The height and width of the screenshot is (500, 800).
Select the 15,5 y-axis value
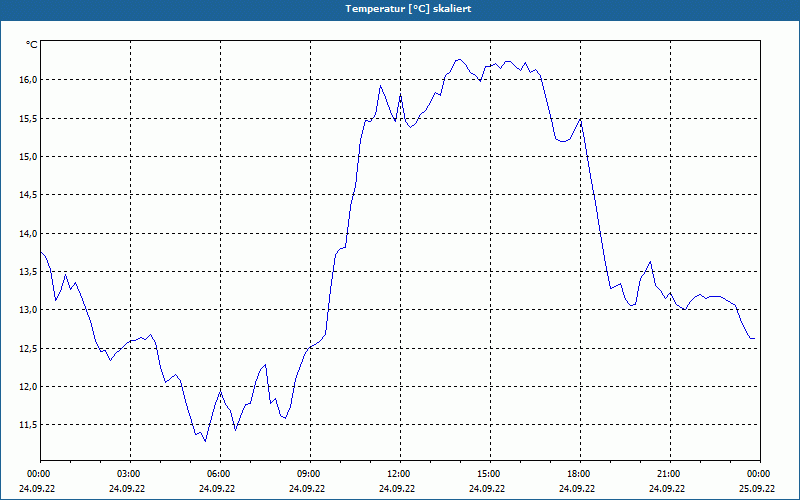[x=29, y=118]
